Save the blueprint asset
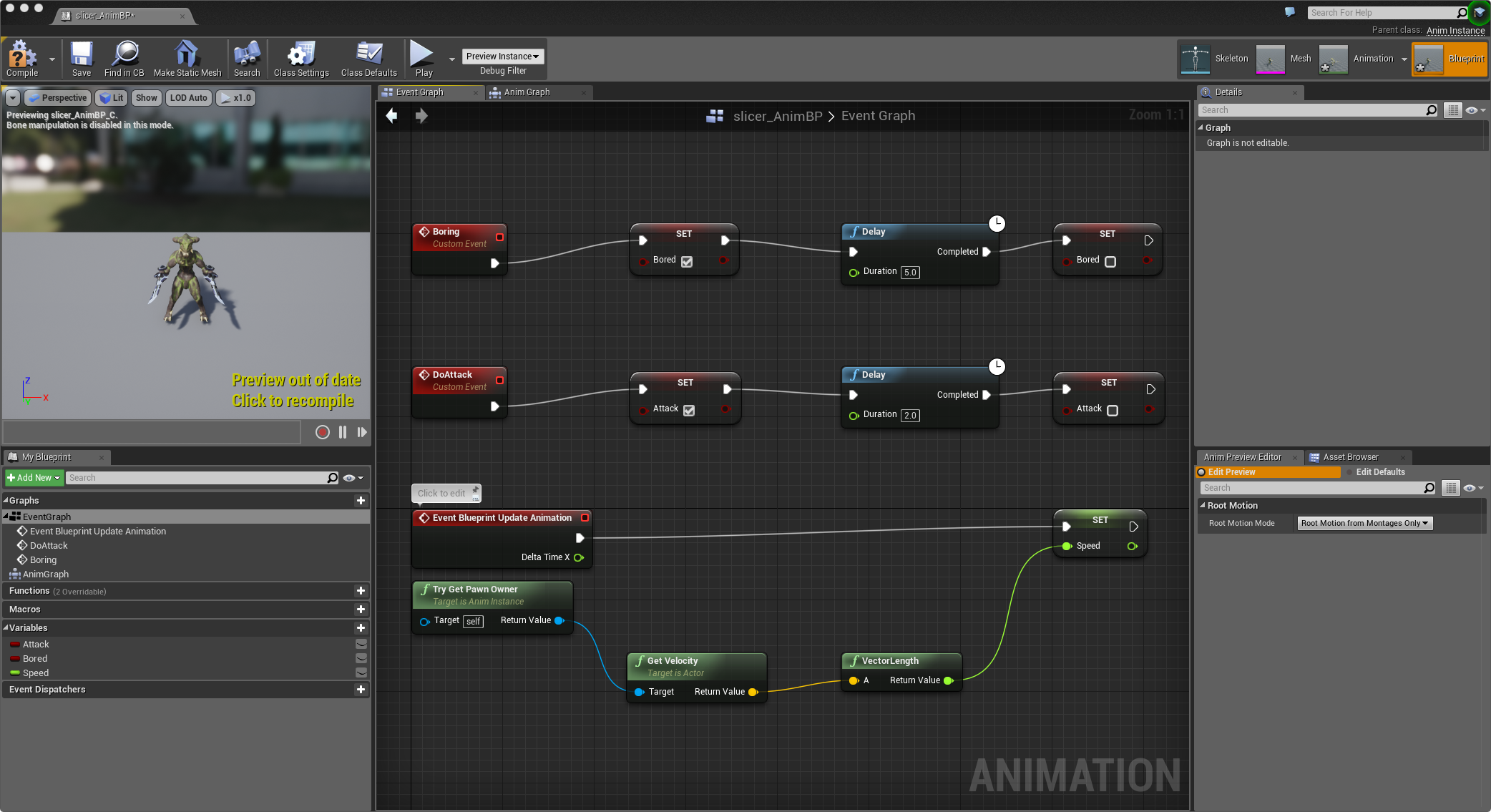Viewport: 1491px width, 812px height. [x=81, y=57]
